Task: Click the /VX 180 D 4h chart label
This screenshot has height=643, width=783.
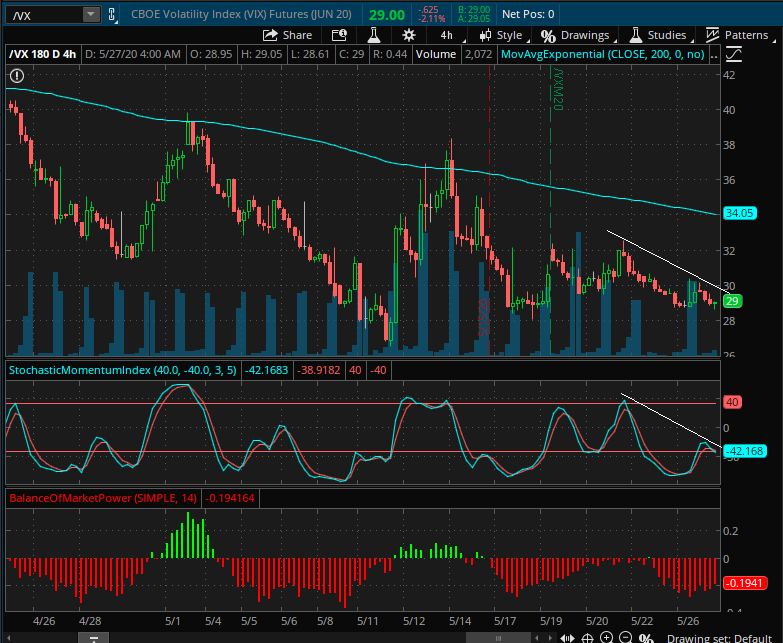Action: click(43, 54)
